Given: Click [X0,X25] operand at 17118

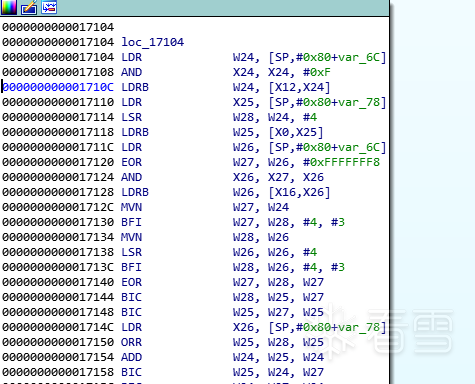Looking at the screenshot, I should click(296, 132).
